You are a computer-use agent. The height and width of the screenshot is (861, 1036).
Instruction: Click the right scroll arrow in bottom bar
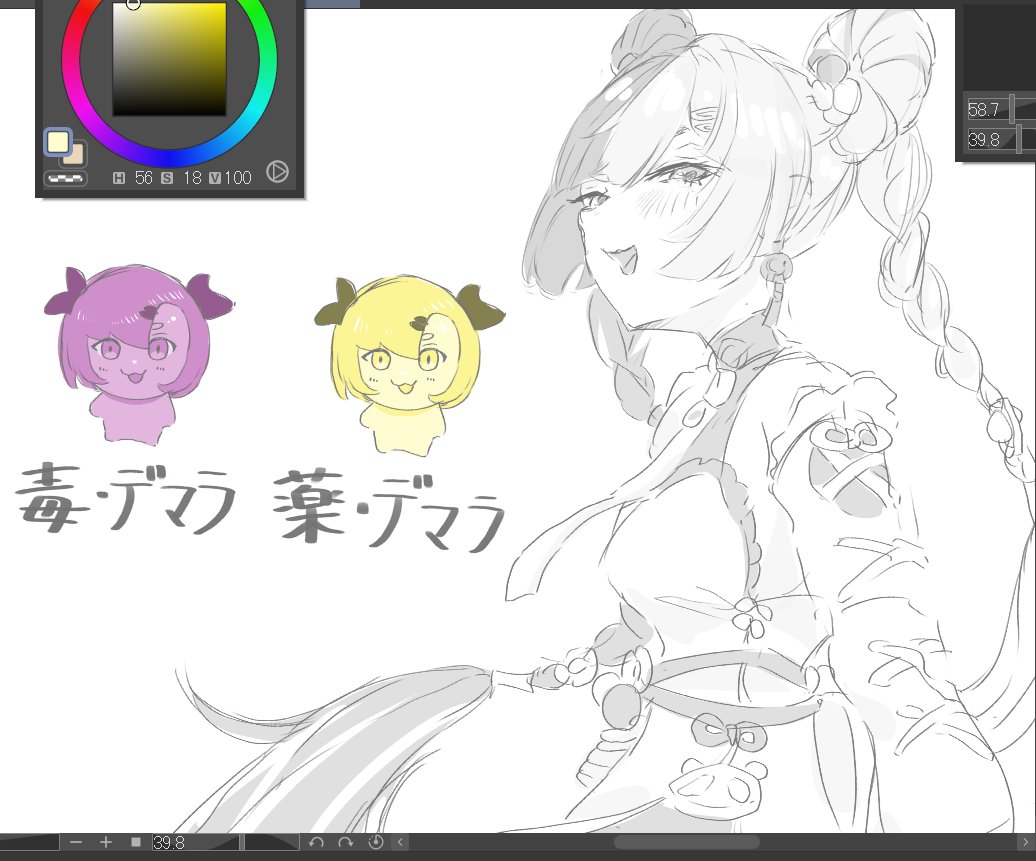point(1025,842)
